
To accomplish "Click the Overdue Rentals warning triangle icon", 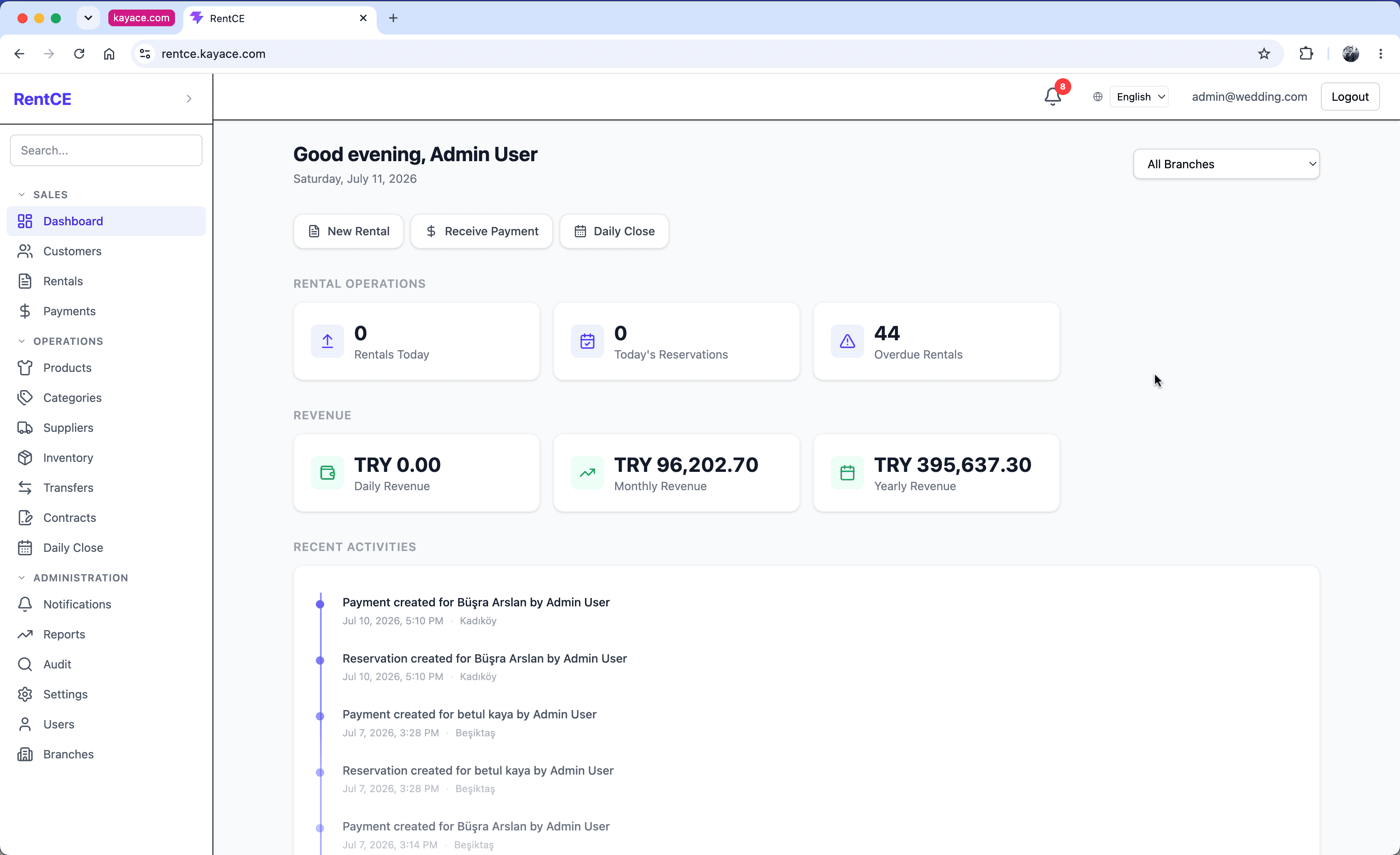I will pyautogui.click(x=847, y=341).
